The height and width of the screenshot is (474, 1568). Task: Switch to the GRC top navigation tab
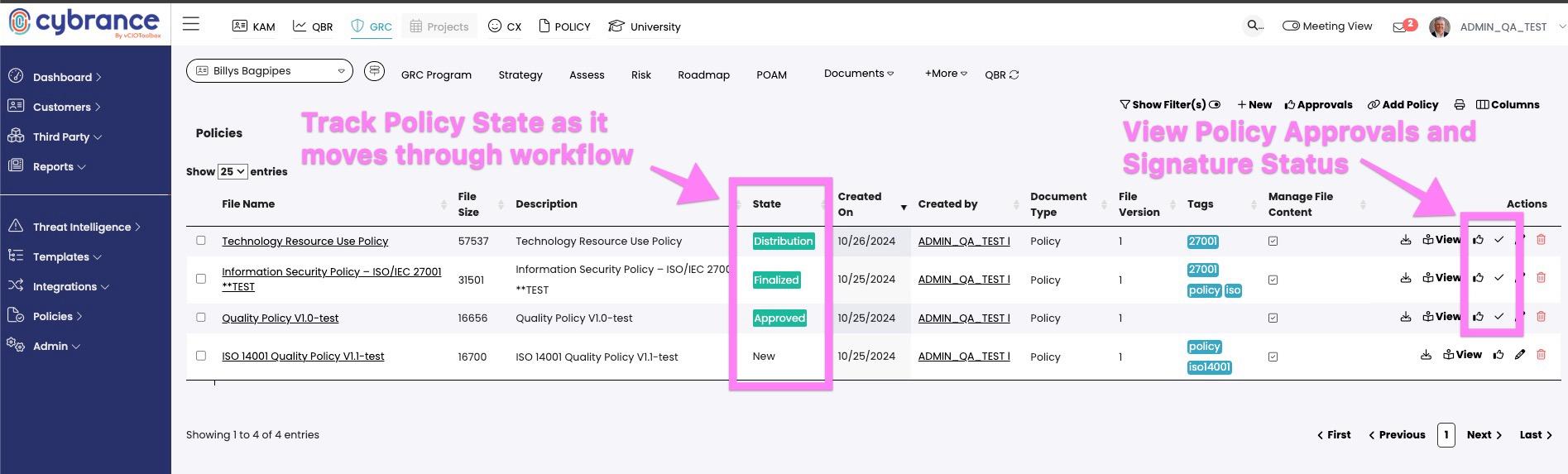(x=372, y=26)
